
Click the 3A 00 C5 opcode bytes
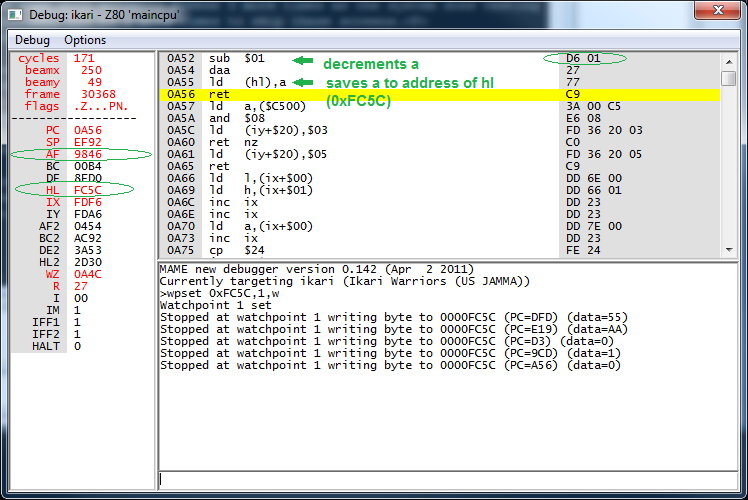pyautogui.click(x=593, y=106)
